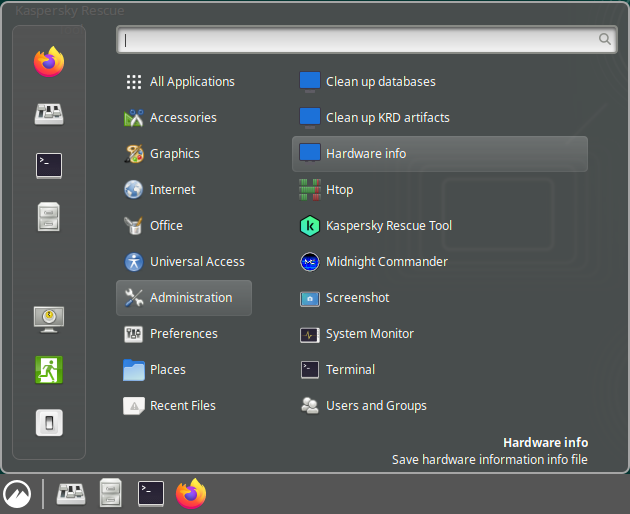
Task: Select the All Applications category
Action: (191, 82)
